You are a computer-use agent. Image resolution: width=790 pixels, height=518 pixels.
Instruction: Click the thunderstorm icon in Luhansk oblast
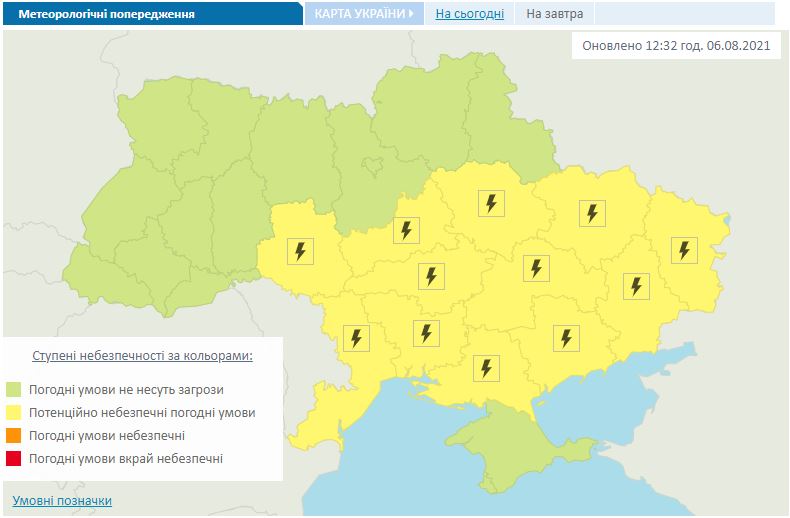pyautogui.click(x=684, y=249)
